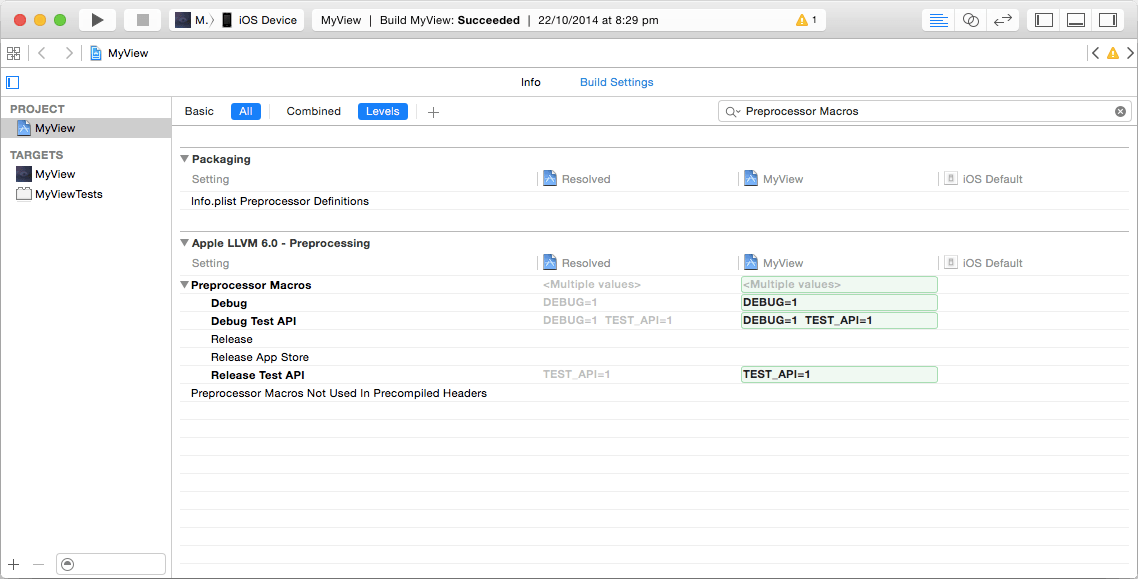Switch to the Info tab
1138x579 pixels.
531,83
